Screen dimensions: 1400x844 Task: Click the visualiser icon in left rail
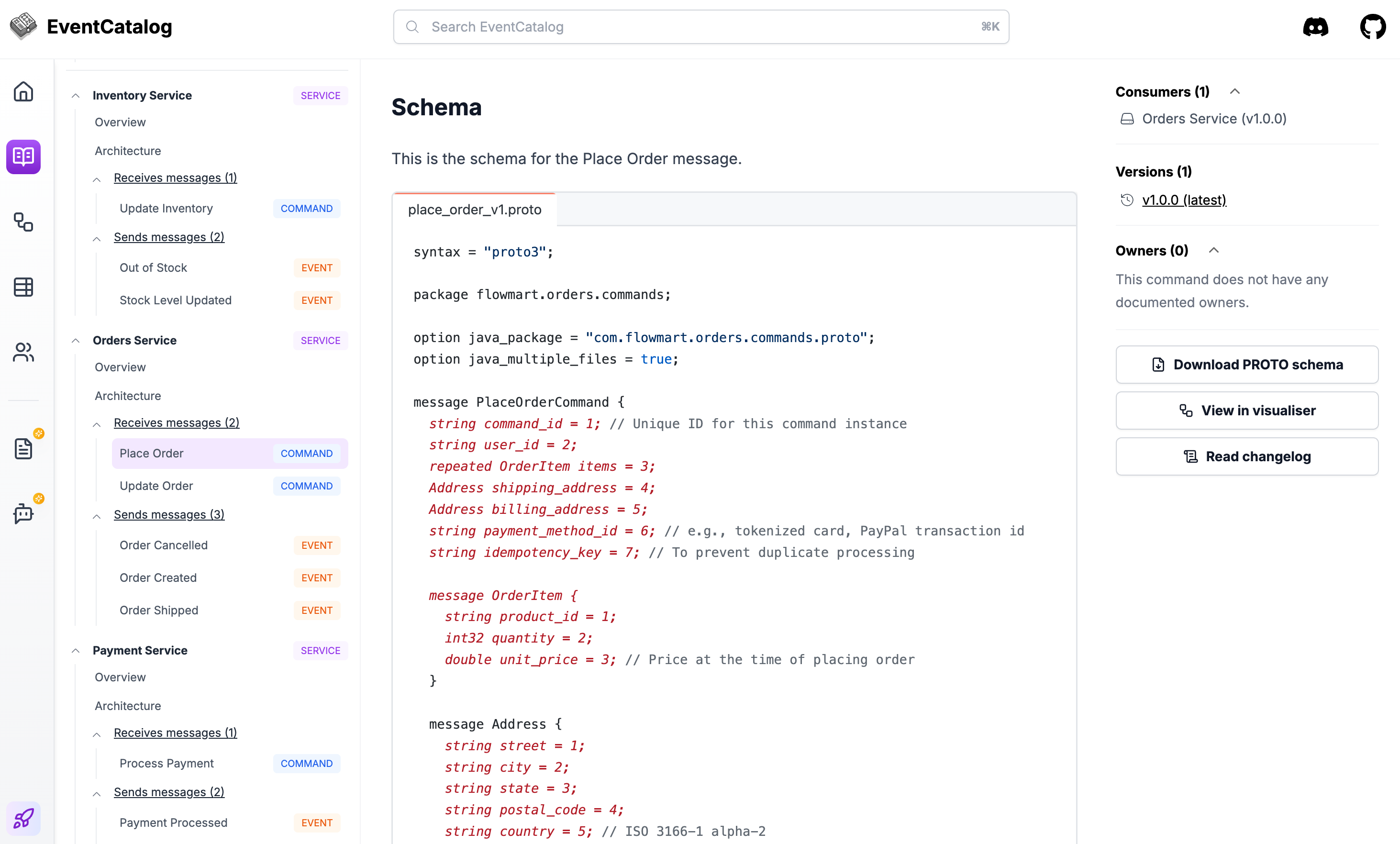click(x=23, y=222)
